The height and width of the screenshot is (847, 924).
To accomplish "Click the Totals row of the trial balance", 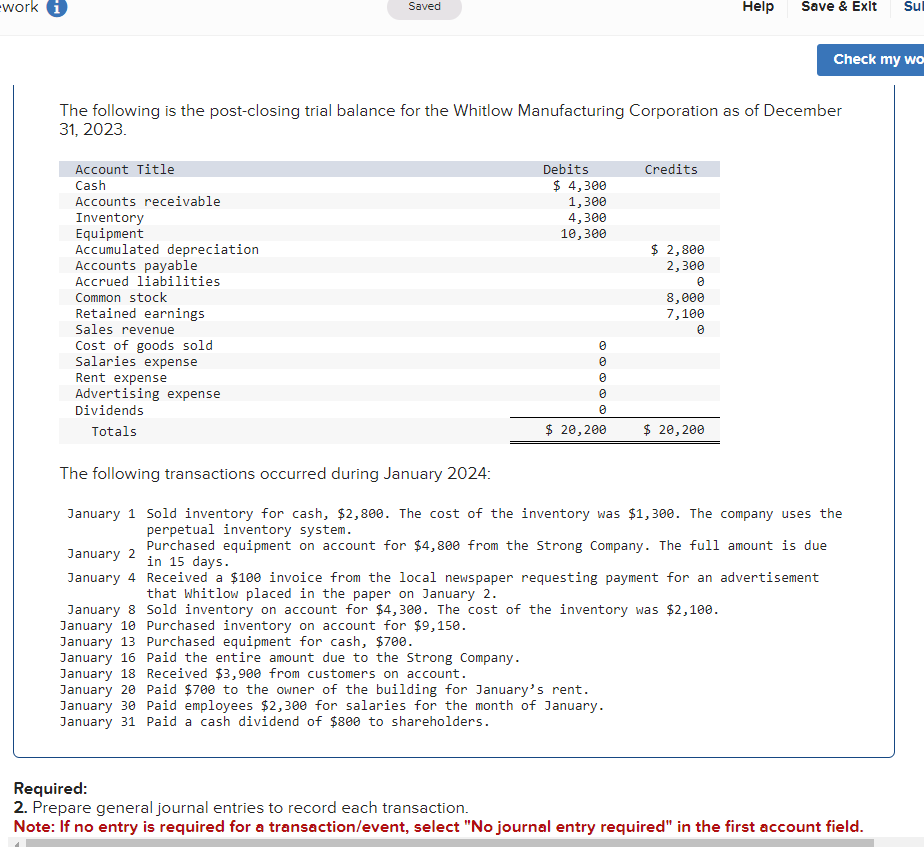I will pyautogui.click(x=113, y=431).
